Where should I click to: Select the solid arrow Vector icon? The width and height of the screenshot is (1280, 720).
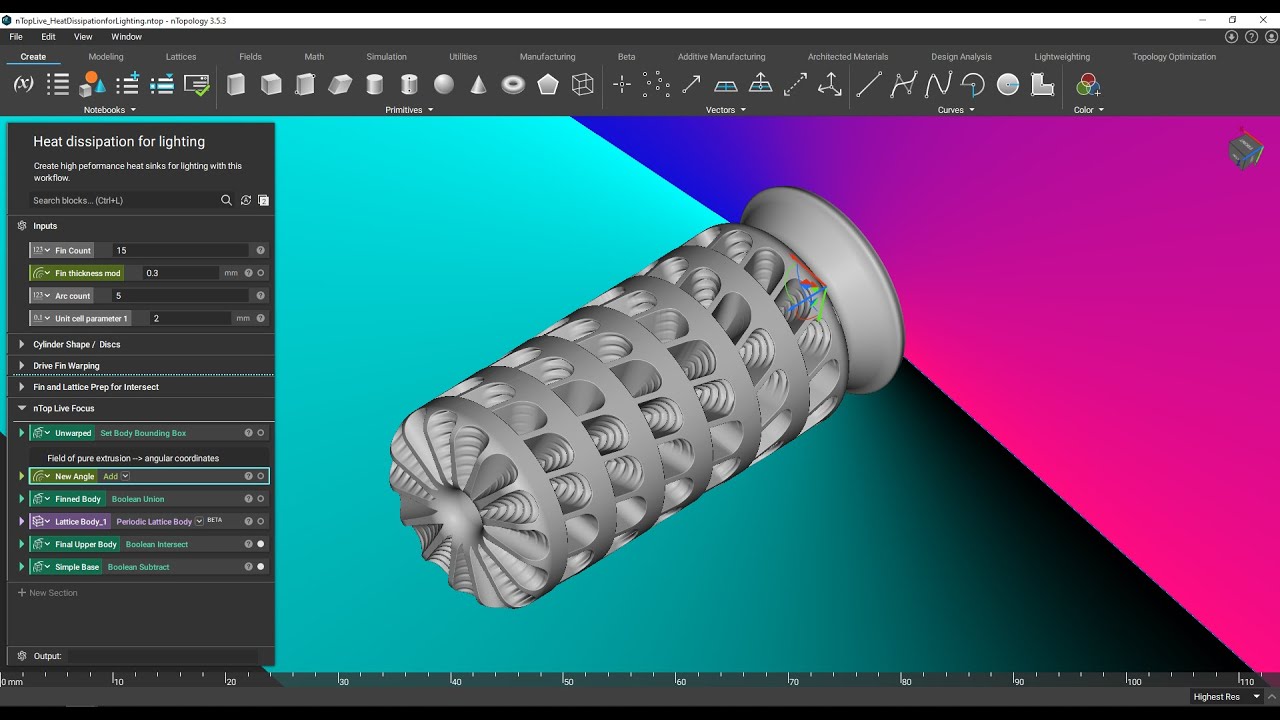(691, 84)
